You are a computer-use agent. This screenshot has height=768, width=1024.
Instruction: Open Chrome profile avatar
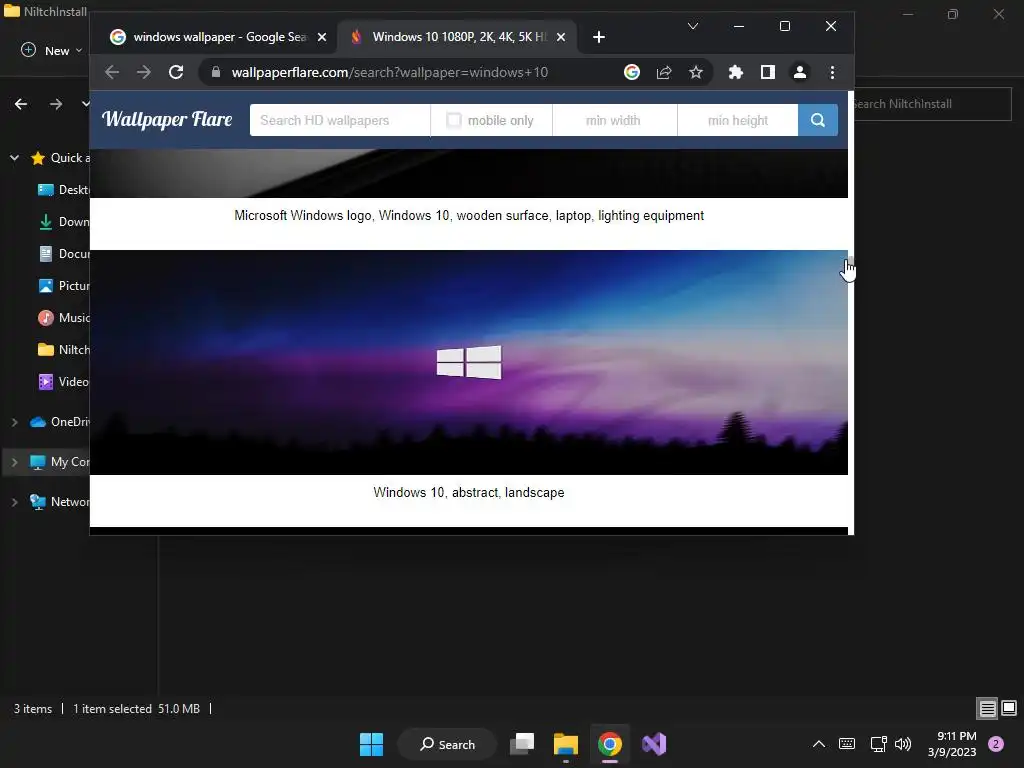pyautogui.click(x=799, y=72)
